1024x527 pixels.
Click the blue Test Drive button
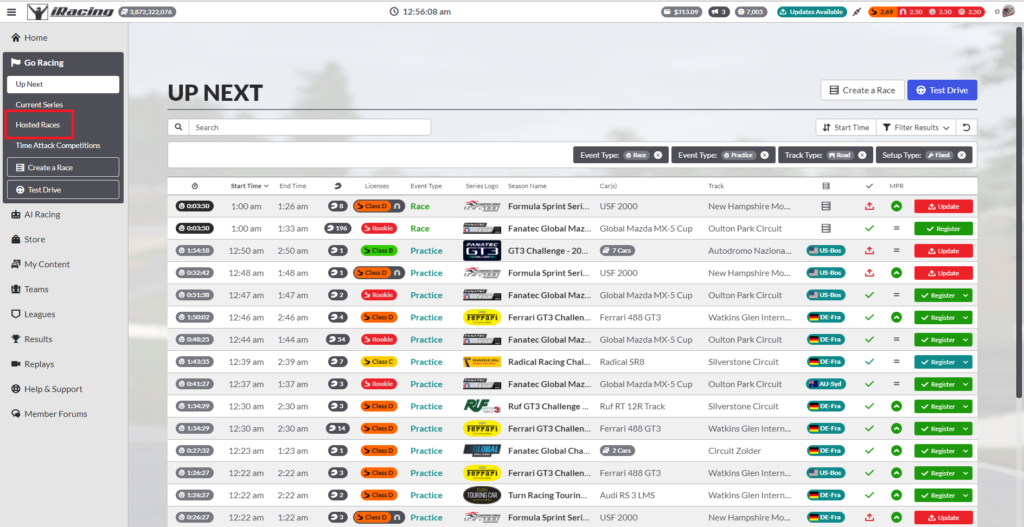tap(941, 90)
